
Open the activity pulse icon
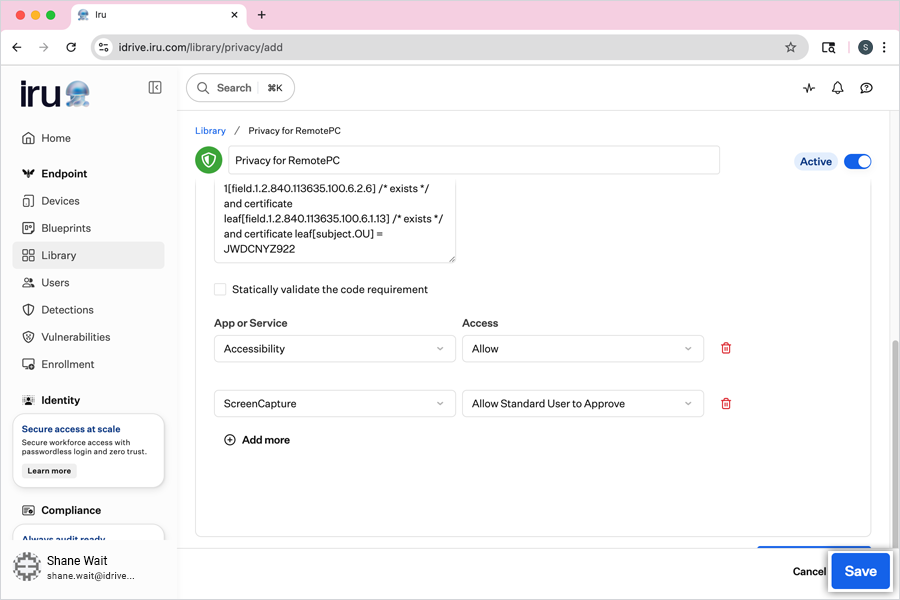809,88
